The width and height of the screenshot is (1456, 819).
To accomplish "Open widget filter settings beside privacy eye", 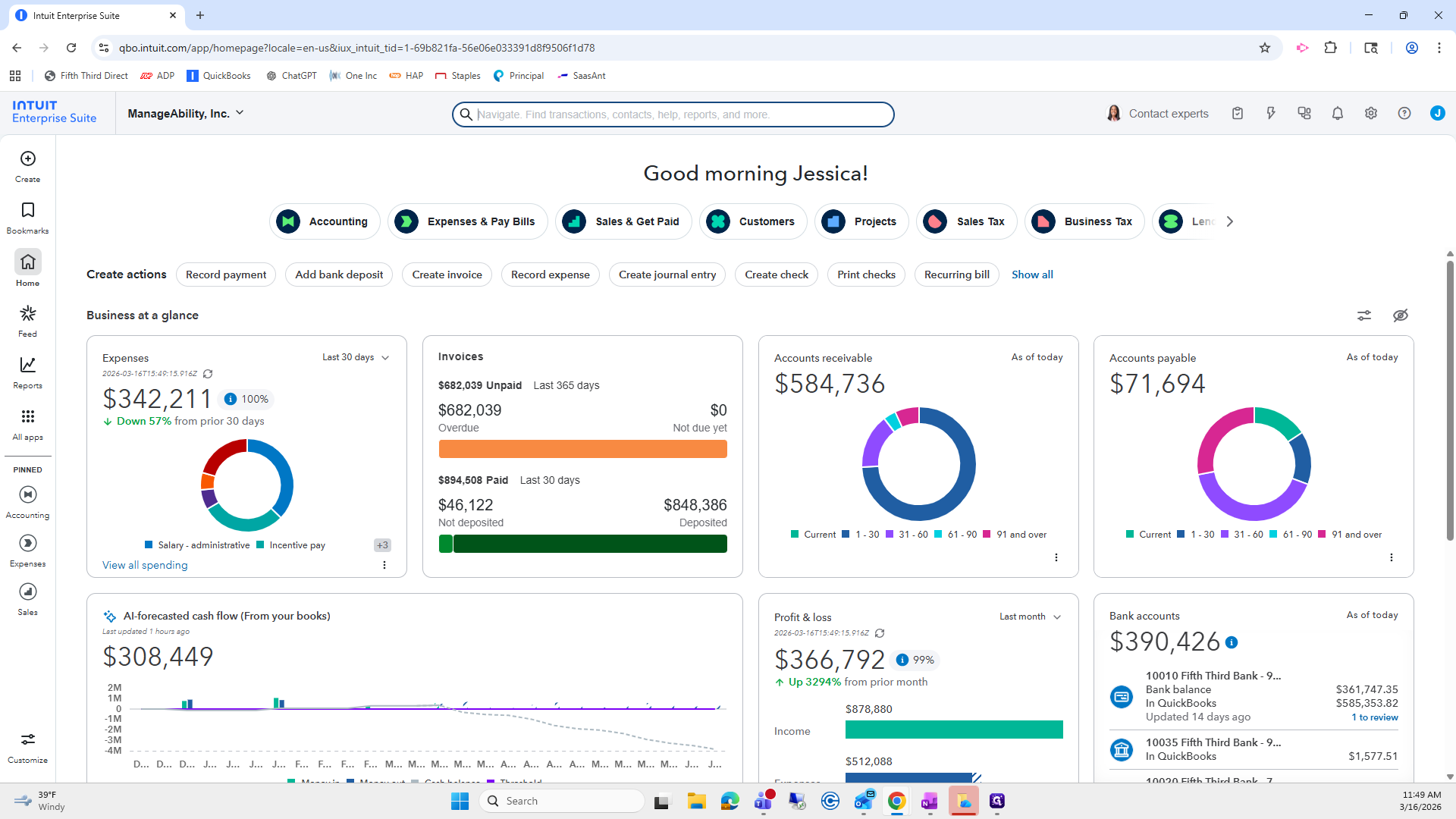I will 1363,315.
